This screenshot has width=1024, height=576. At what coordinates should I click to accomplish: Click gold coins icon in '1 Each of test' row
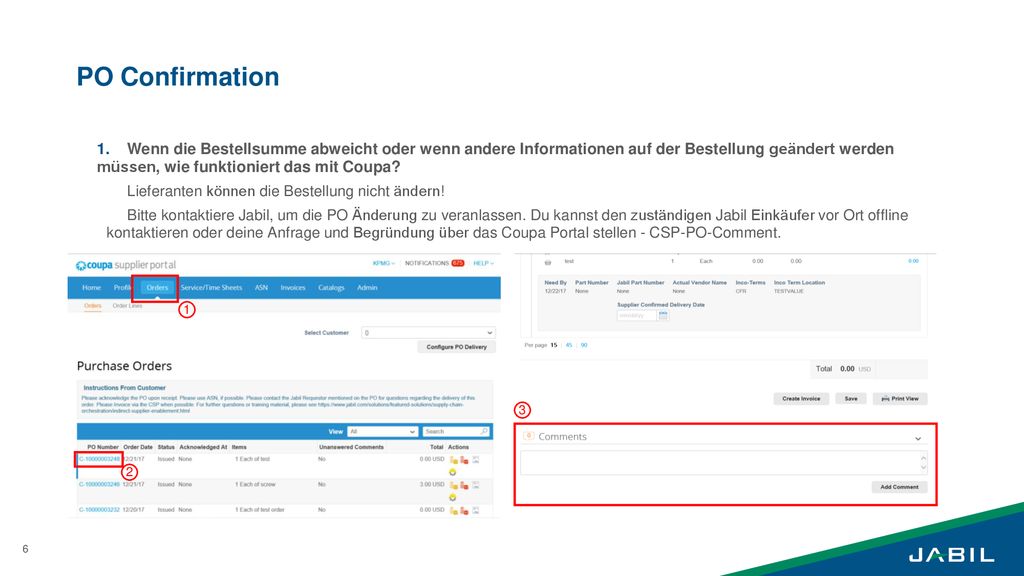[x=454, y=460]
